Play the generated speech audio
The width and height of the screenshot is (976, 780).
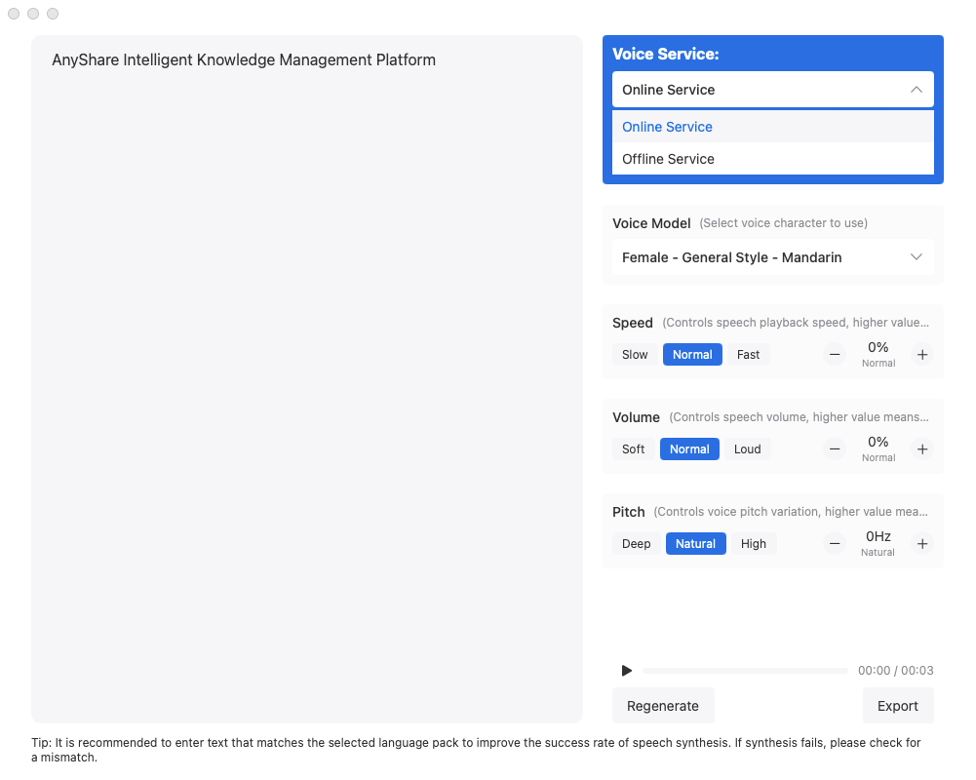click(627, 670)
